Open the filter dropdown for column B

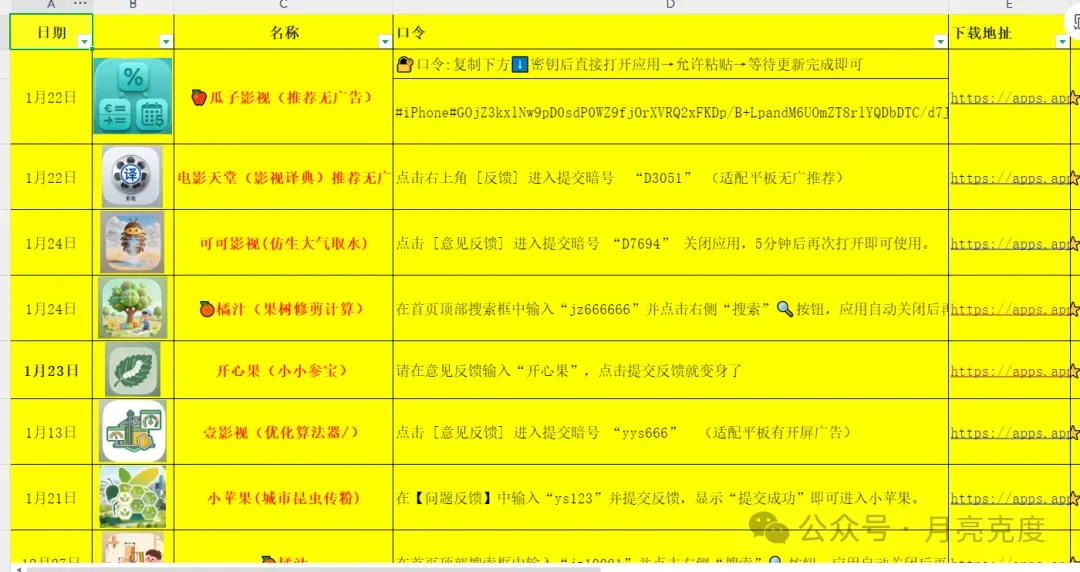click(x=166, y=42)
